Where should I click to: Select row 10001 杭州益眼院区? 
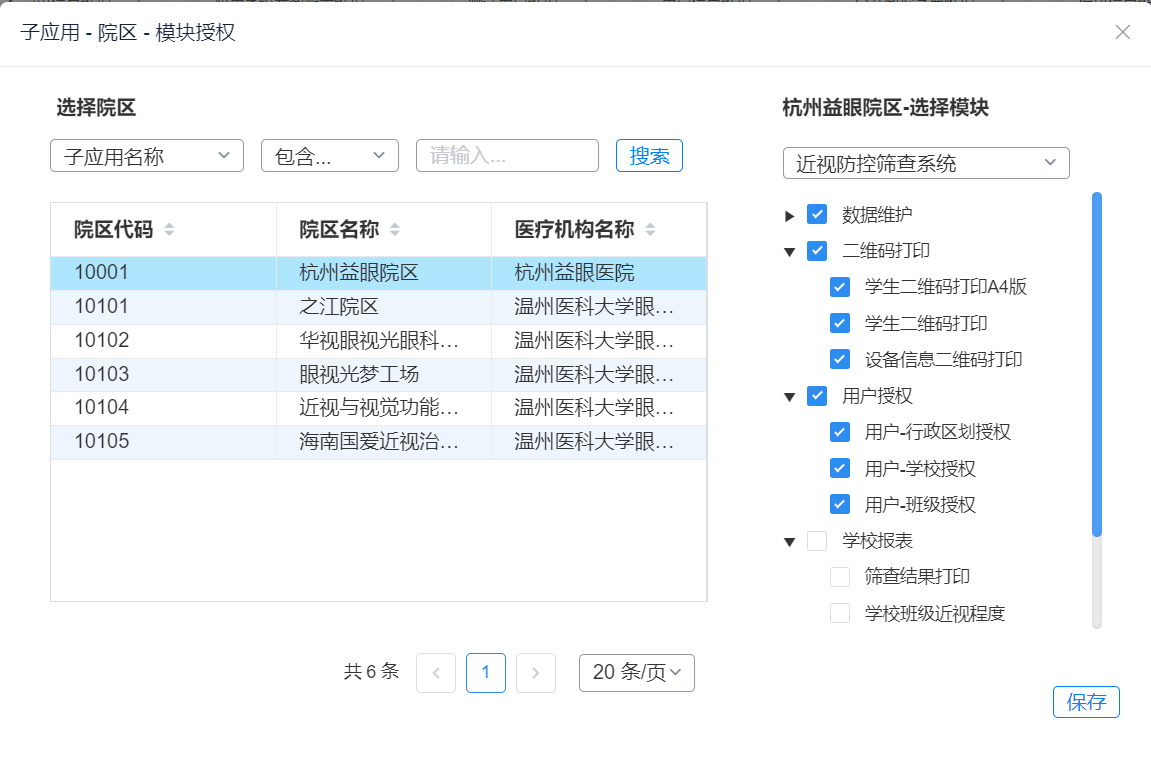(379, 273)
